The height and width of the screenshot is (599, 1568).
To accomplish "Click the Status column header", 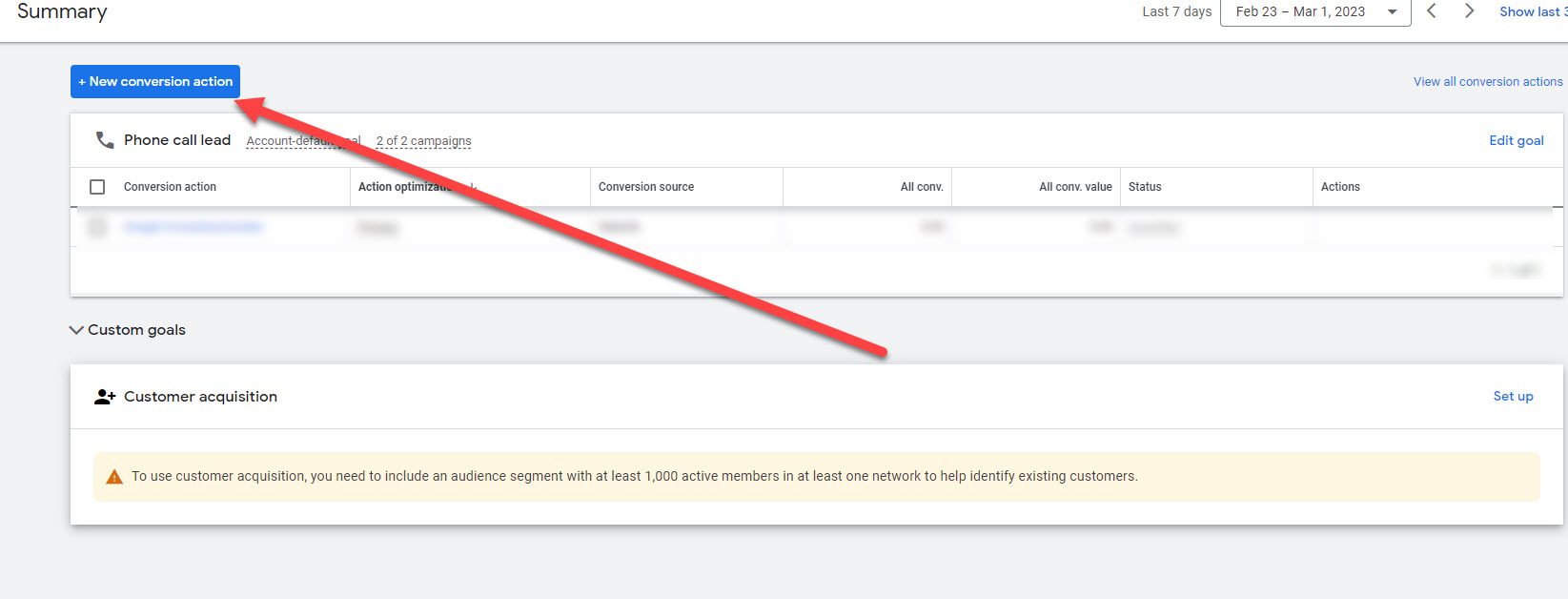I will 1145,187.
